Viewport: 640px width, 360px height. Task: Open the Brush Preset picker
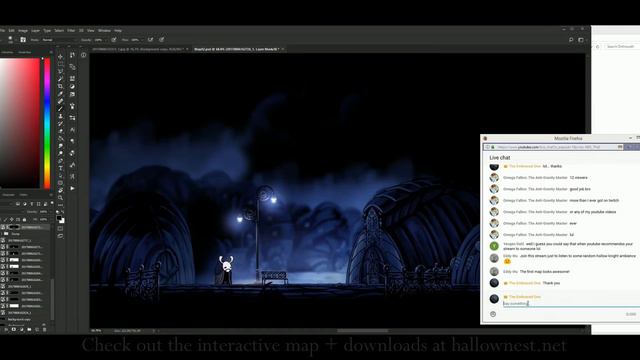click(x=11, y=40)
